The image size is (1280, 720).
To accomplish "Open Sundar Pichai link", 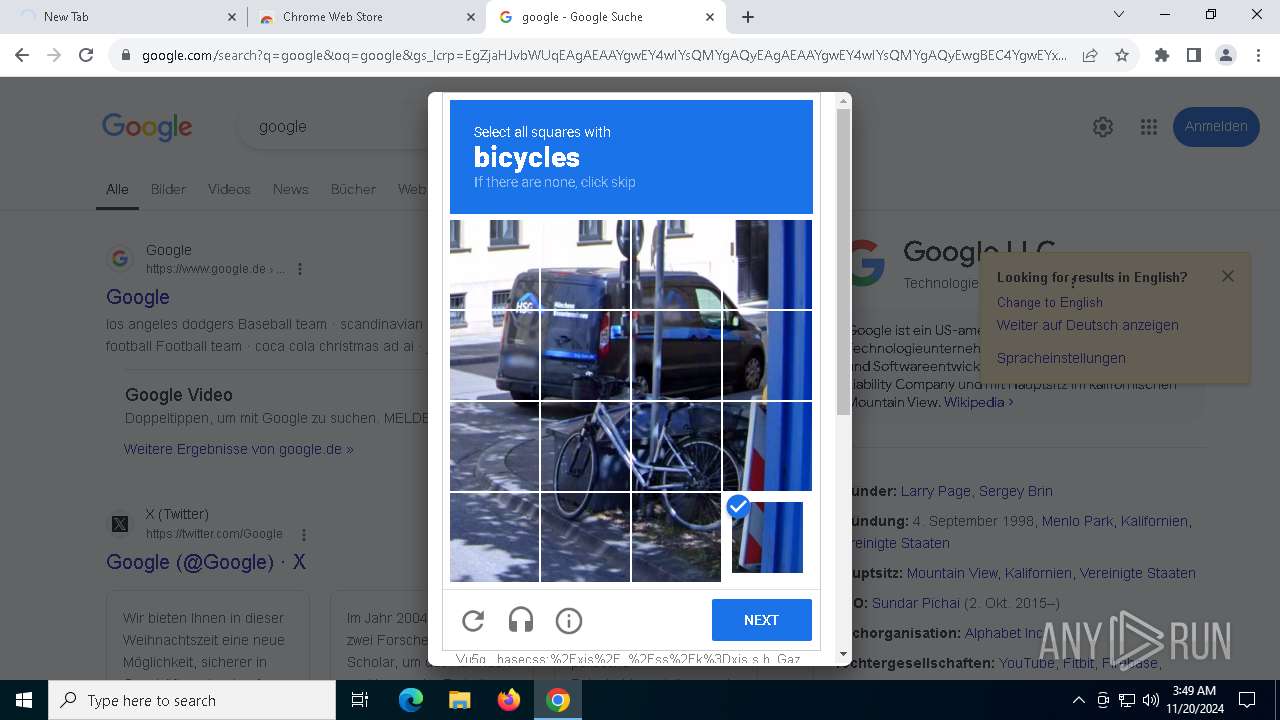I will click(920, 603).
